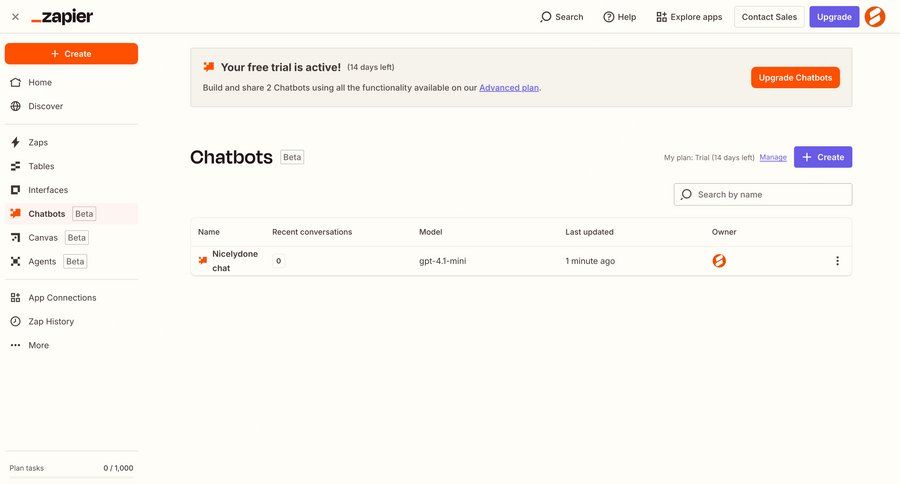This screenshot has width=900, height=484.
Task: Click the Model column header
Action: 430,232
